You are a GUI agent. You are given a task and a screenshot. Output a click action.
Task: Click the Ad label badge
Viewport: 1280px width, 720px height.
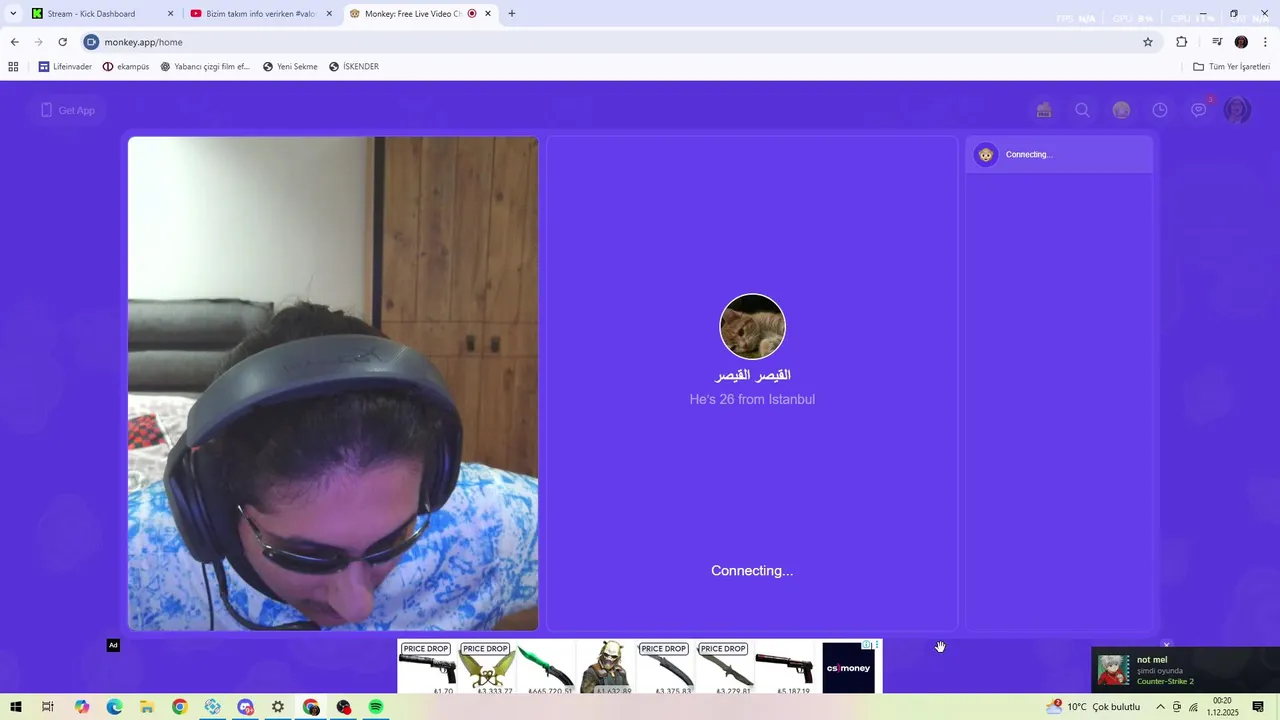tap(113, 645)
